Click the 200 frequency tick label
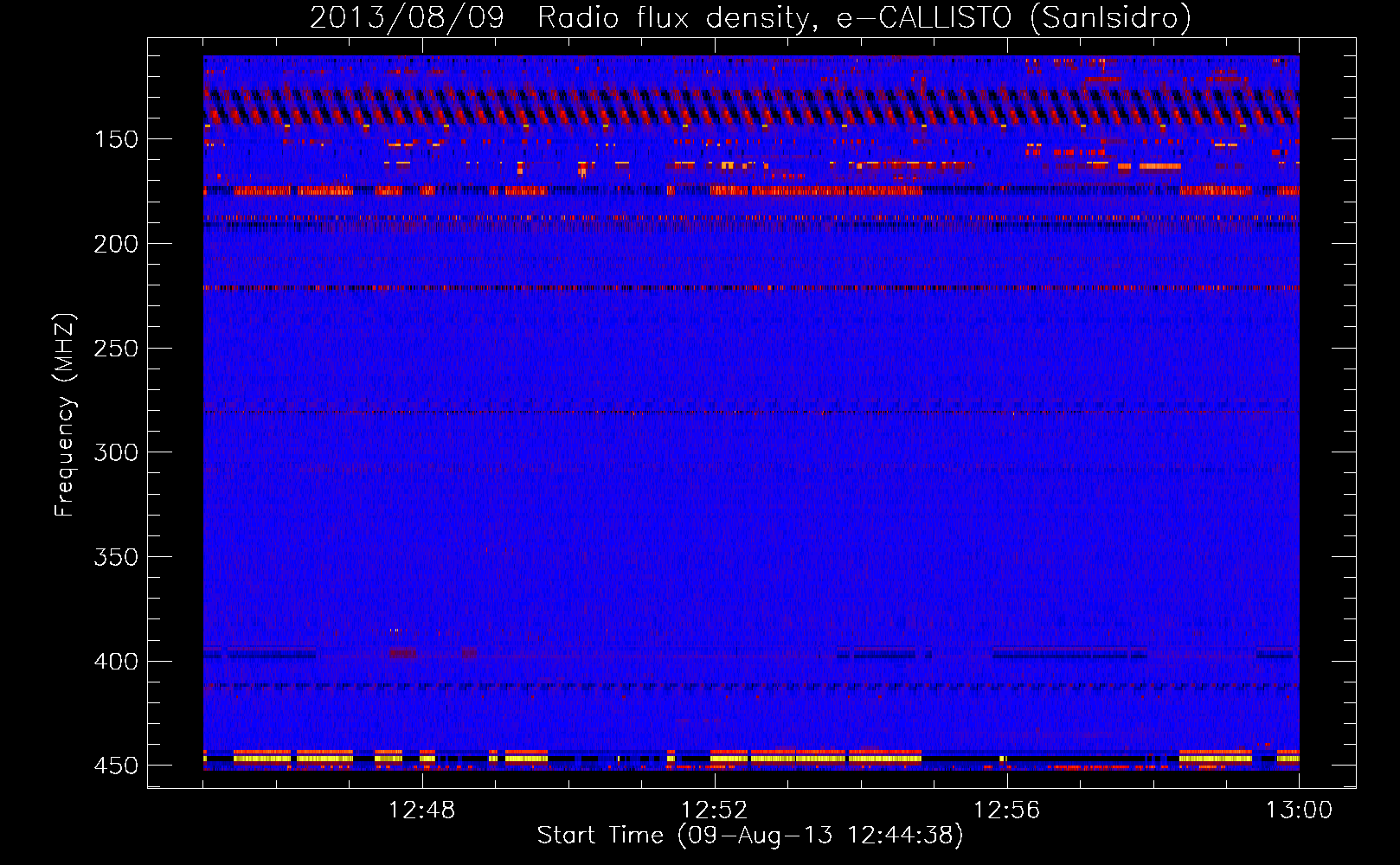This screenshot has width=1400, height=865. coord(116,244)
